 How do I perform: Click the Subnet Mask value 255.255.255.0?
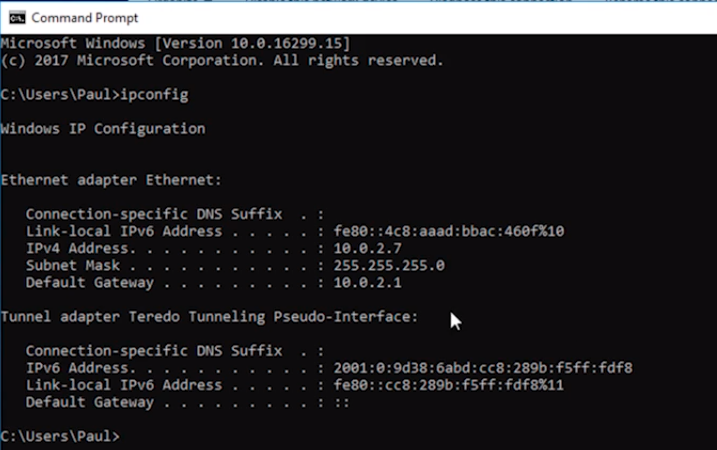coord(389,266)
